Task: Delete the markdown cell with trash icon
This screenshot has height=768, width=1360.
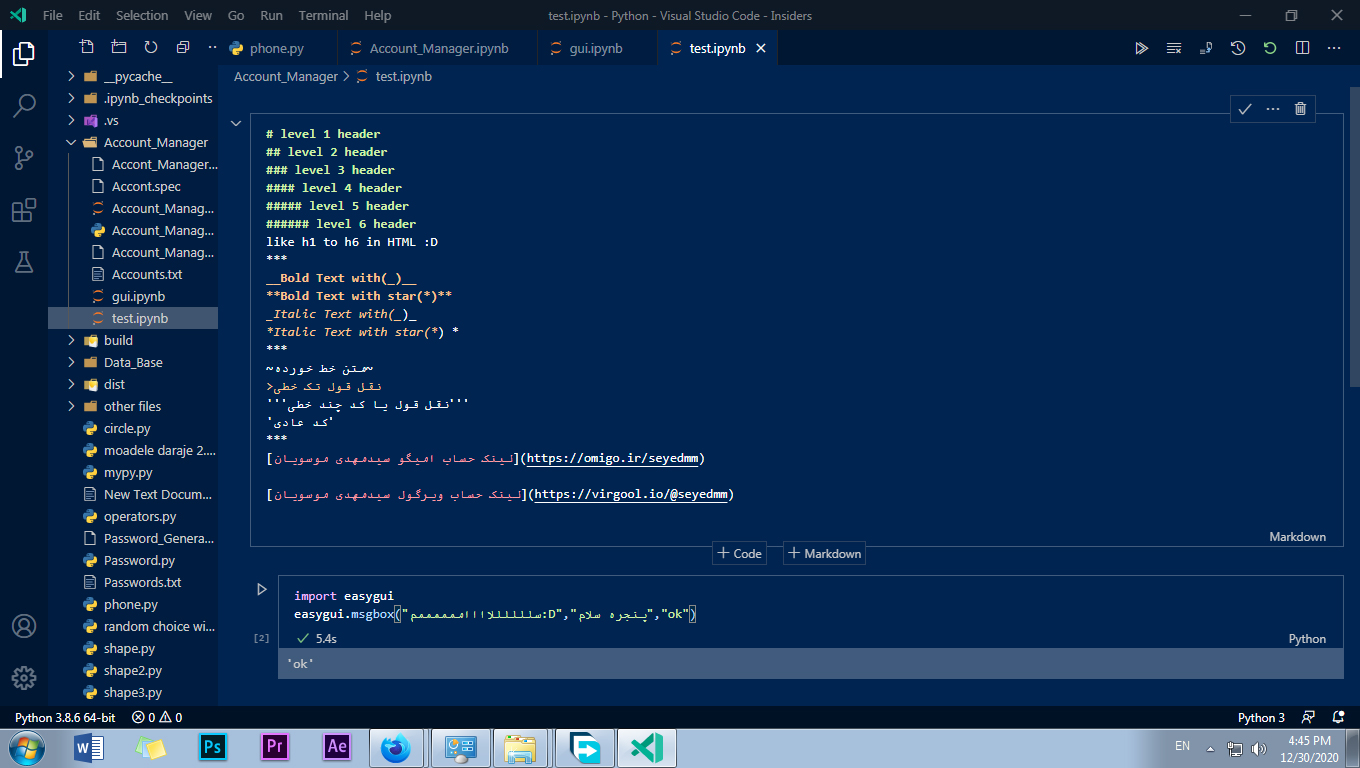Action: 1300,109
